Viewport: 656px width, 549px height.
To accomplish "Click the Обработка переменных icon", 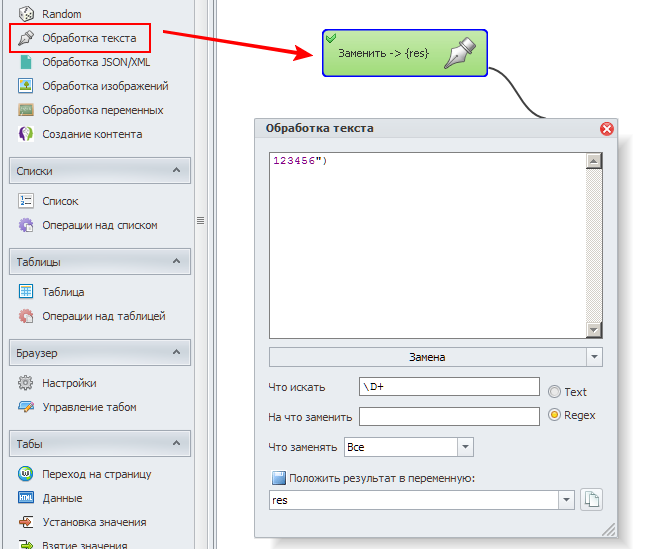I will coord(26,110).
